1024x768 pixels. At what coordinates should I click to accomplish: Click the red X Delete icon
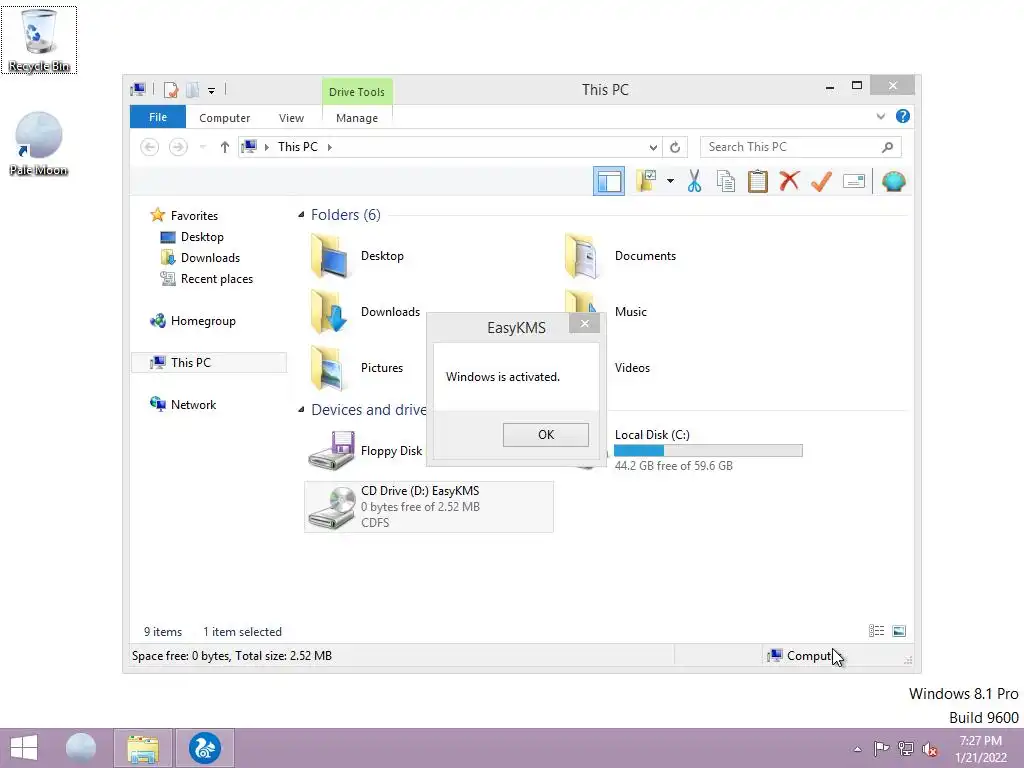coord(789,181)
